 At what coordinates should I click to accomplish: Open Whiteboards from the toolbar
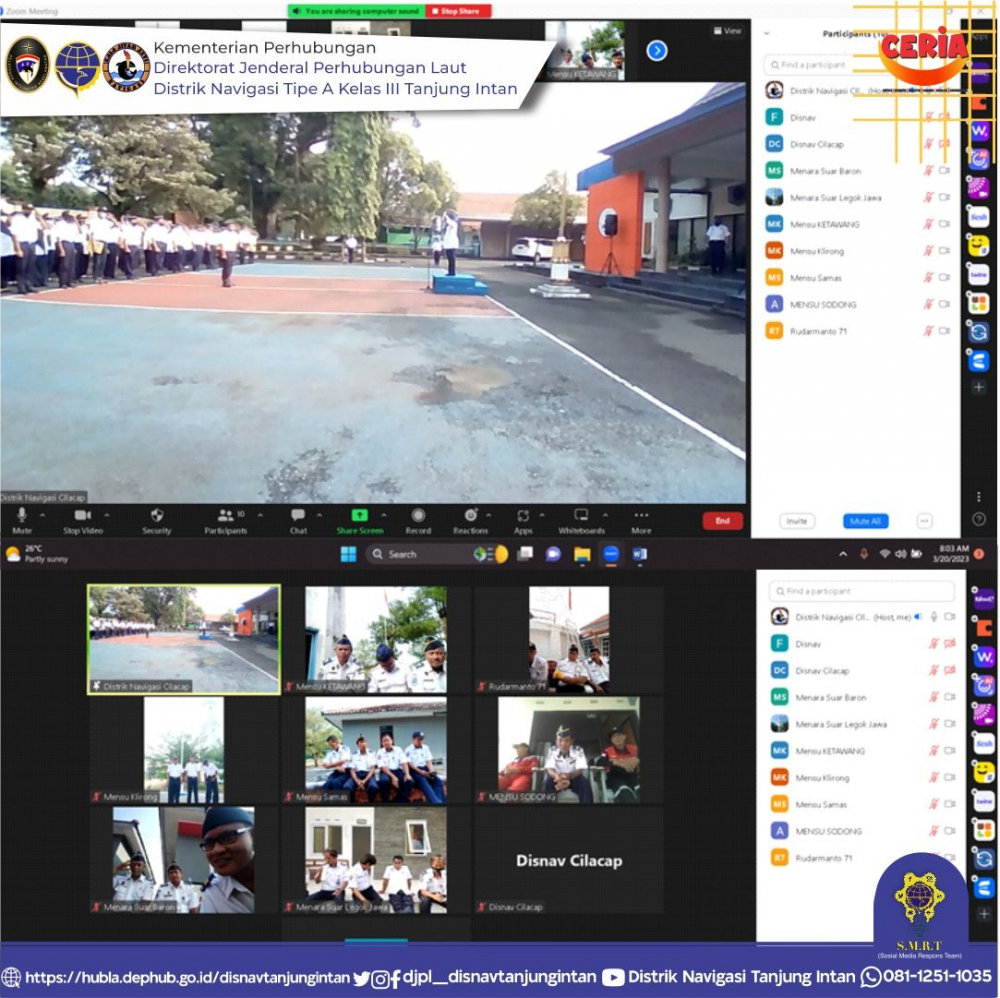coord(581,520)
